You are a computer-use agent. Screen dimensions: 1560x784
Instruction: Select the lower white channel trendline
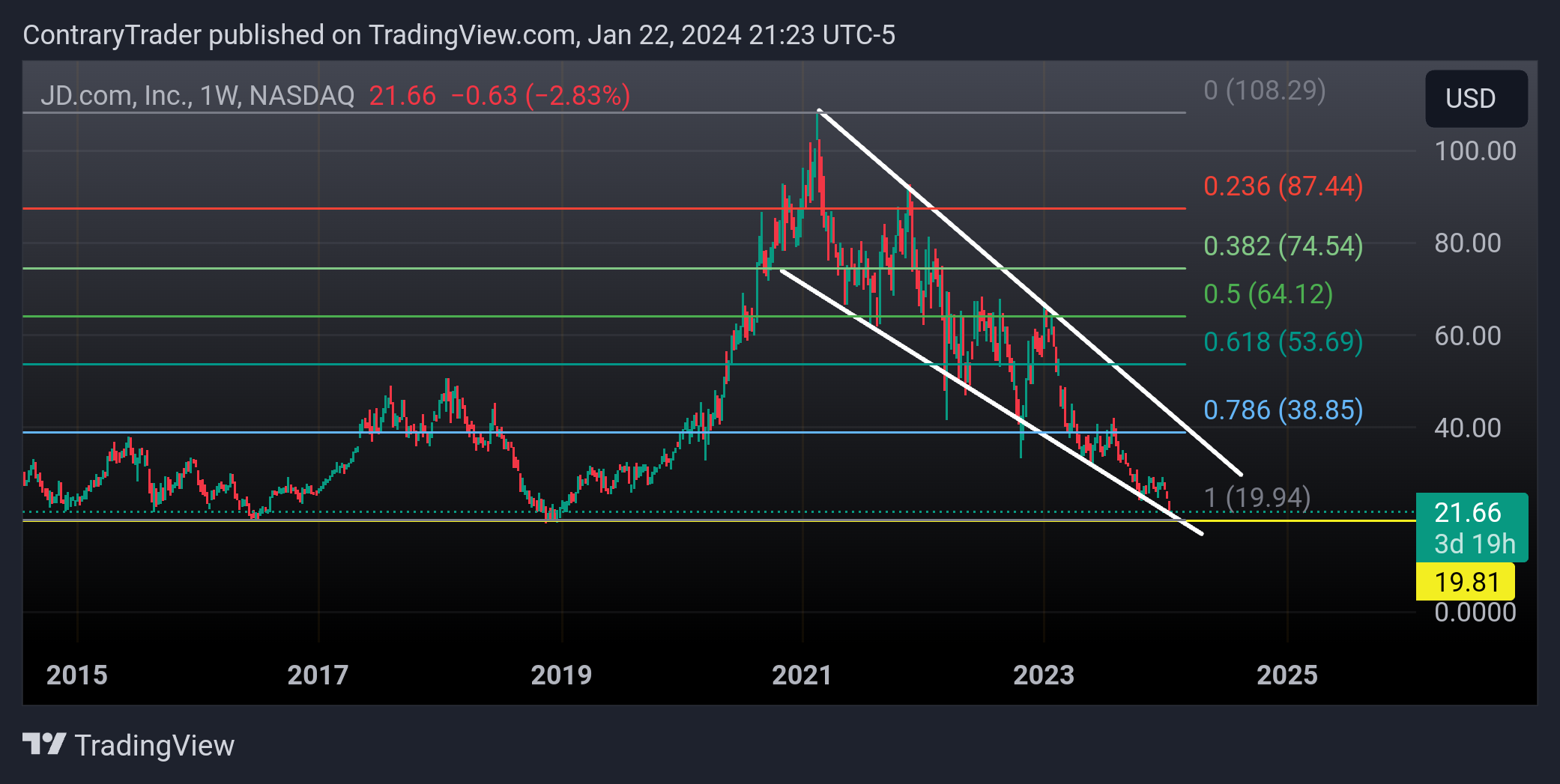tap(991, 402)
